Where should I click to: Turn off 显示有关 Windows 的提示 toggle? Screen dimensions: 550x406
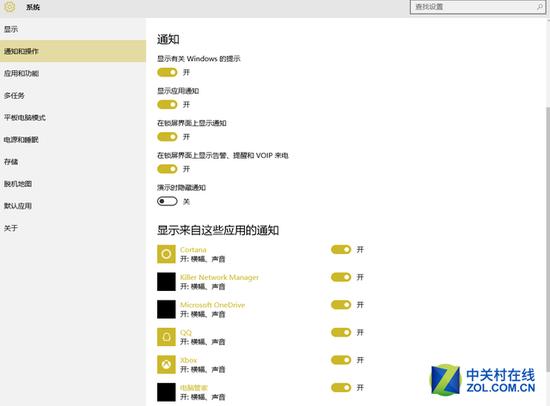coord(167,72)
